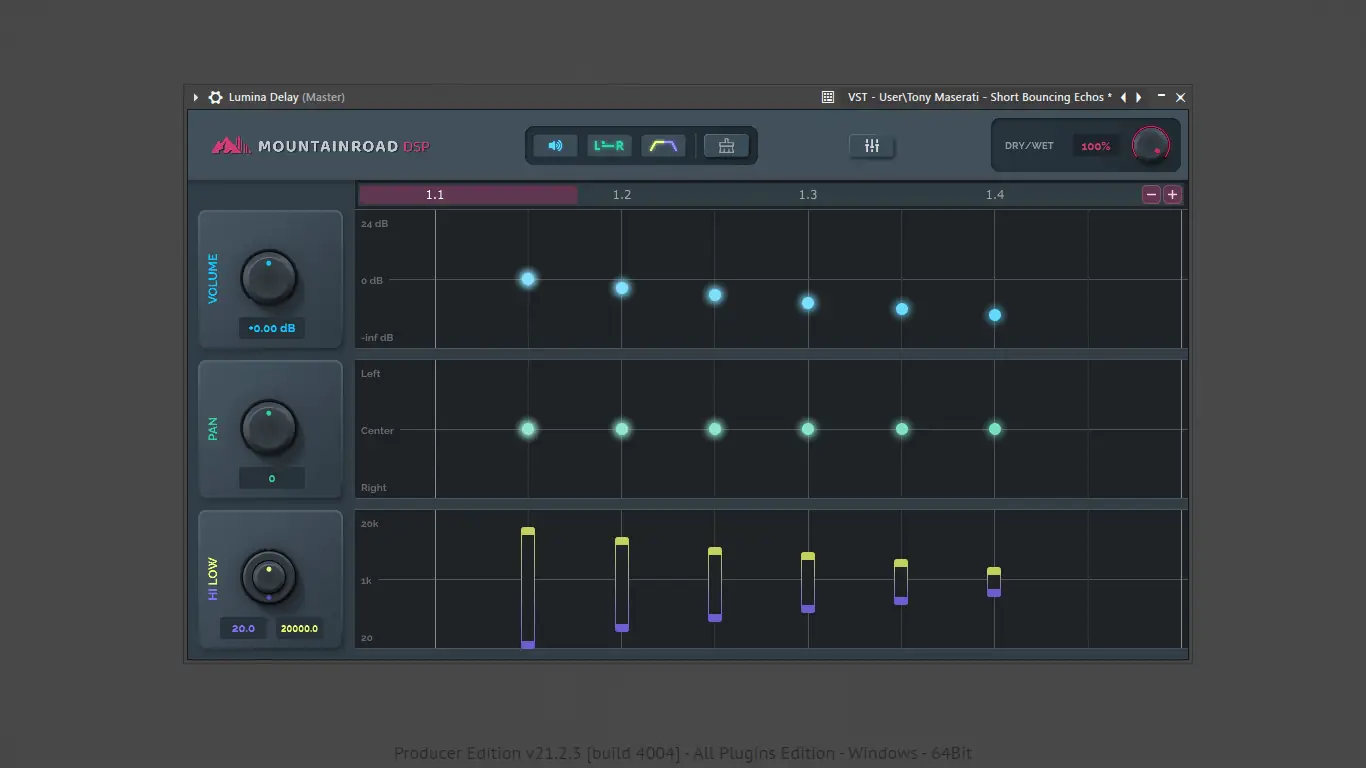
Task: Open the Tony Maserati preset selector
Action: click(980, 97)
